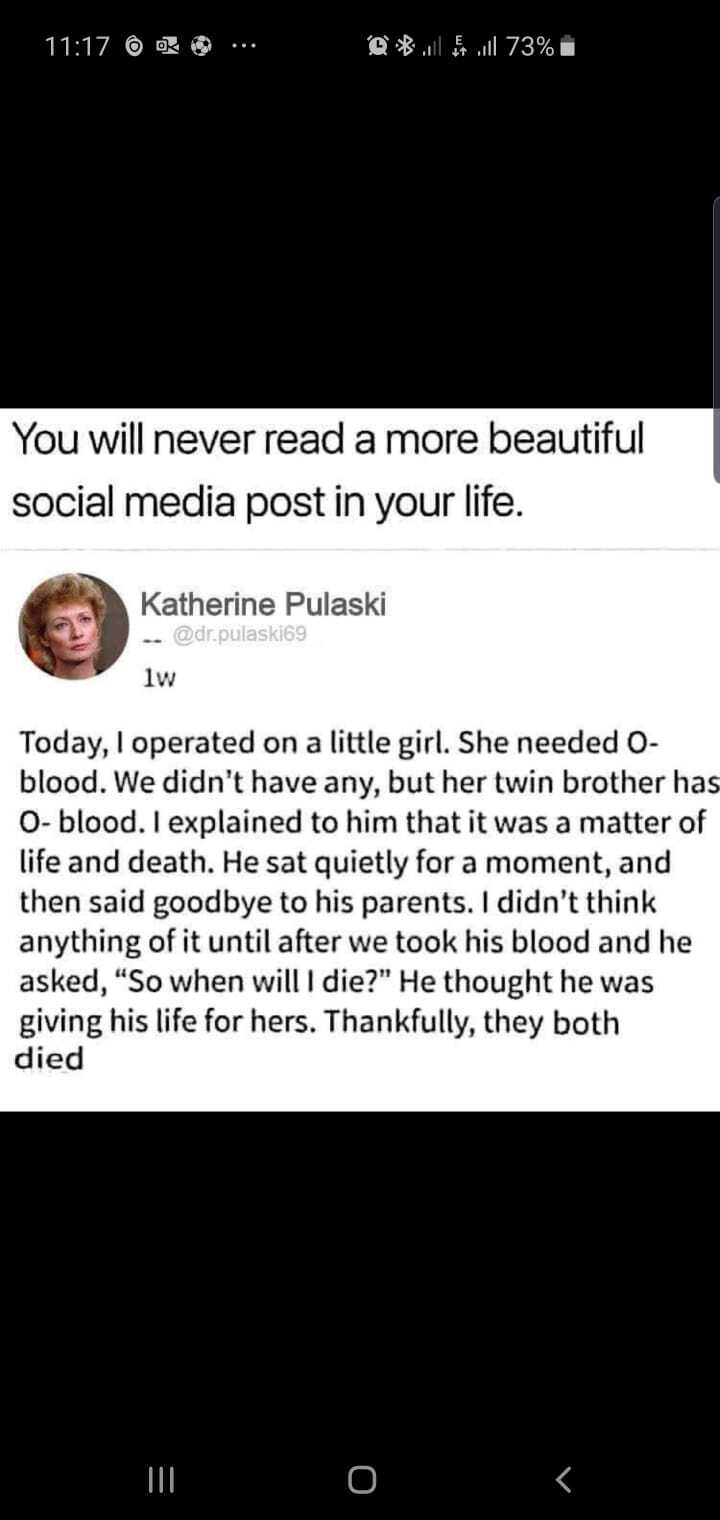Image resolution: width=720 pixels, height=1520 pixels.
Task: Tap the first notification icon beside the clock
Action: click(134, 46)
